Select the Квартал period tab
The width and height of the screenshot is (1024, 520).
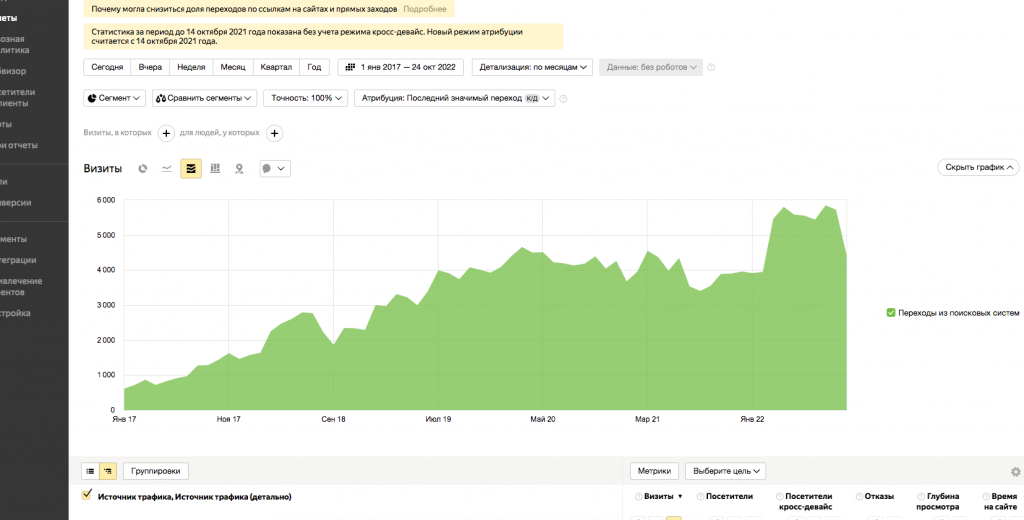pyautogui.click(x=276, y=67)
